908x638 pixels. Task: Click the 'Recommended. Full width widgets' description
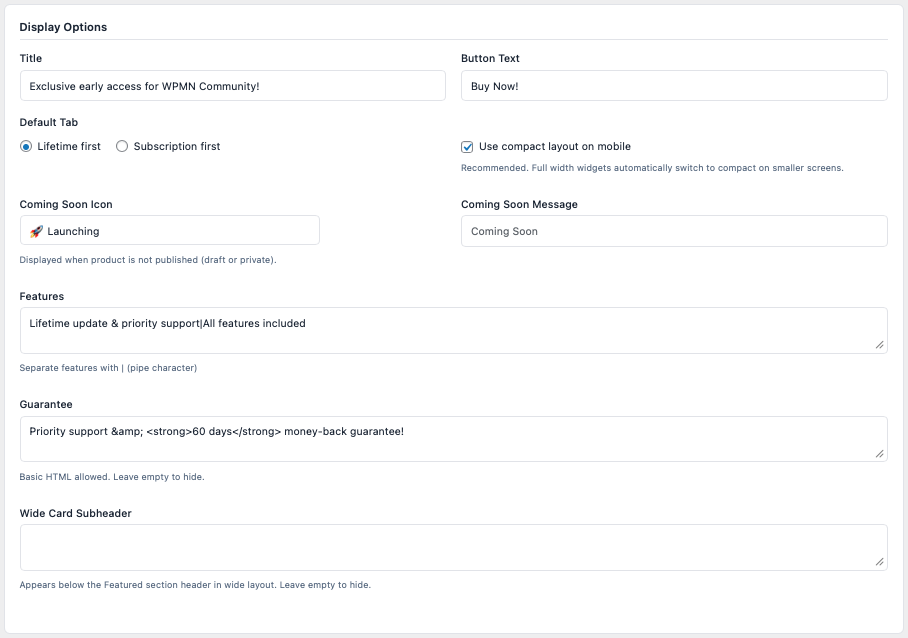tap(652, 168)
